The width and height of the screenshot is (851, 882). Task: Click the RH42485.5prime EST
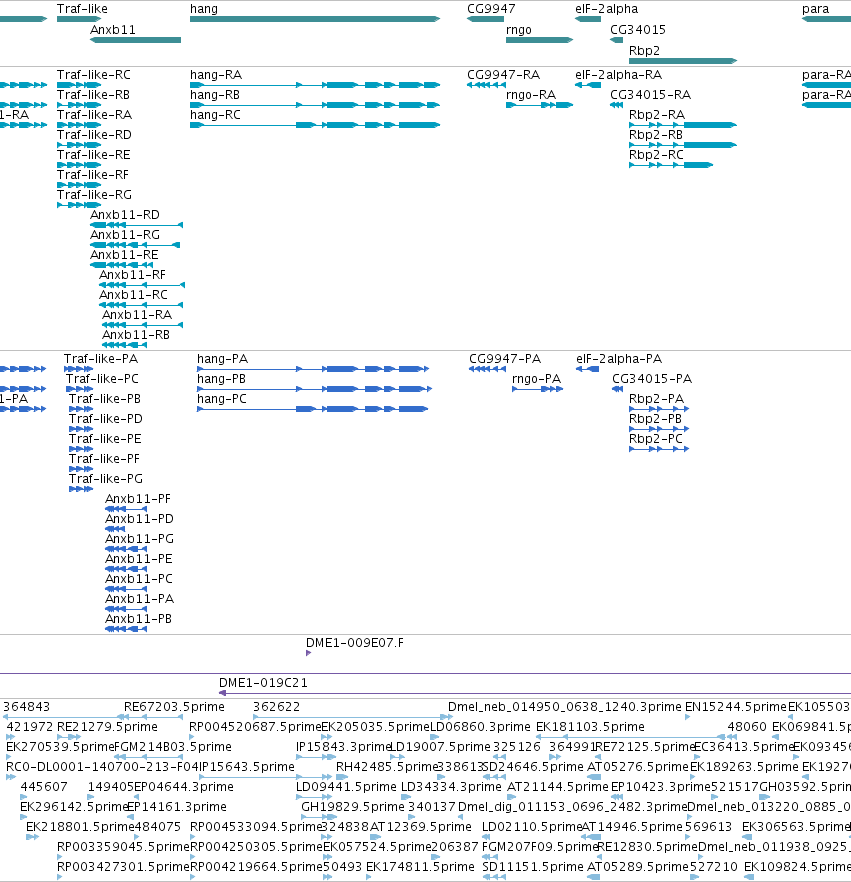point(386,767)
